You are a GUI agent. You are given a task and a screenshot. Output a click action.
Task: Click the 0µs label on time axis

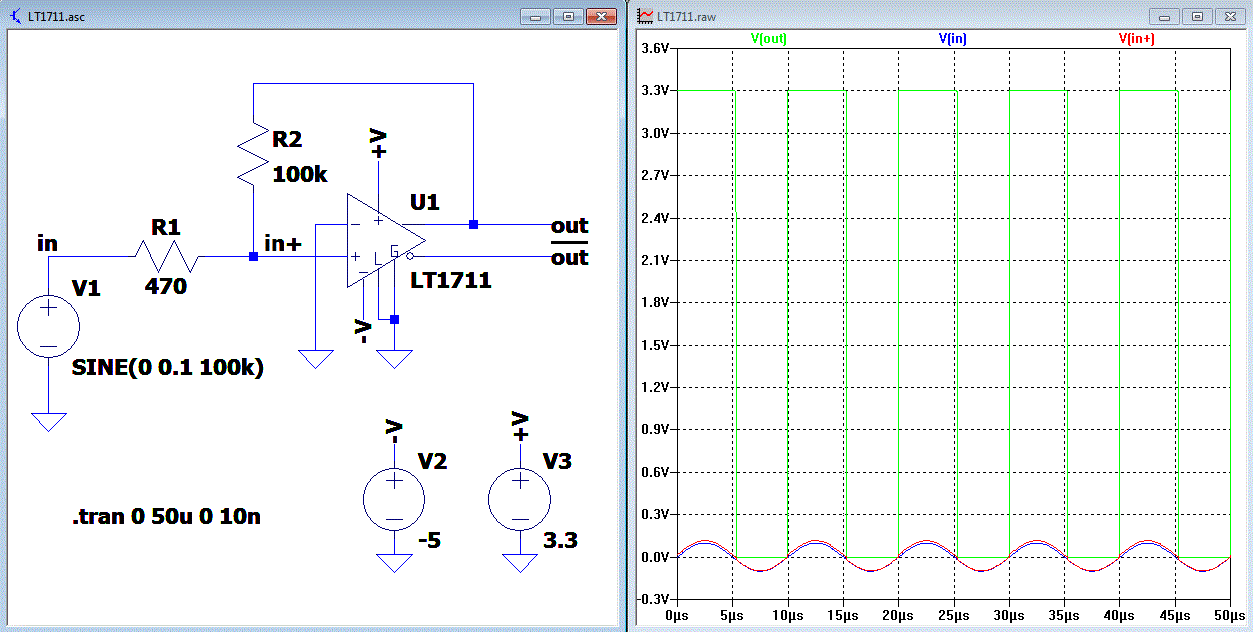(678, 614)
